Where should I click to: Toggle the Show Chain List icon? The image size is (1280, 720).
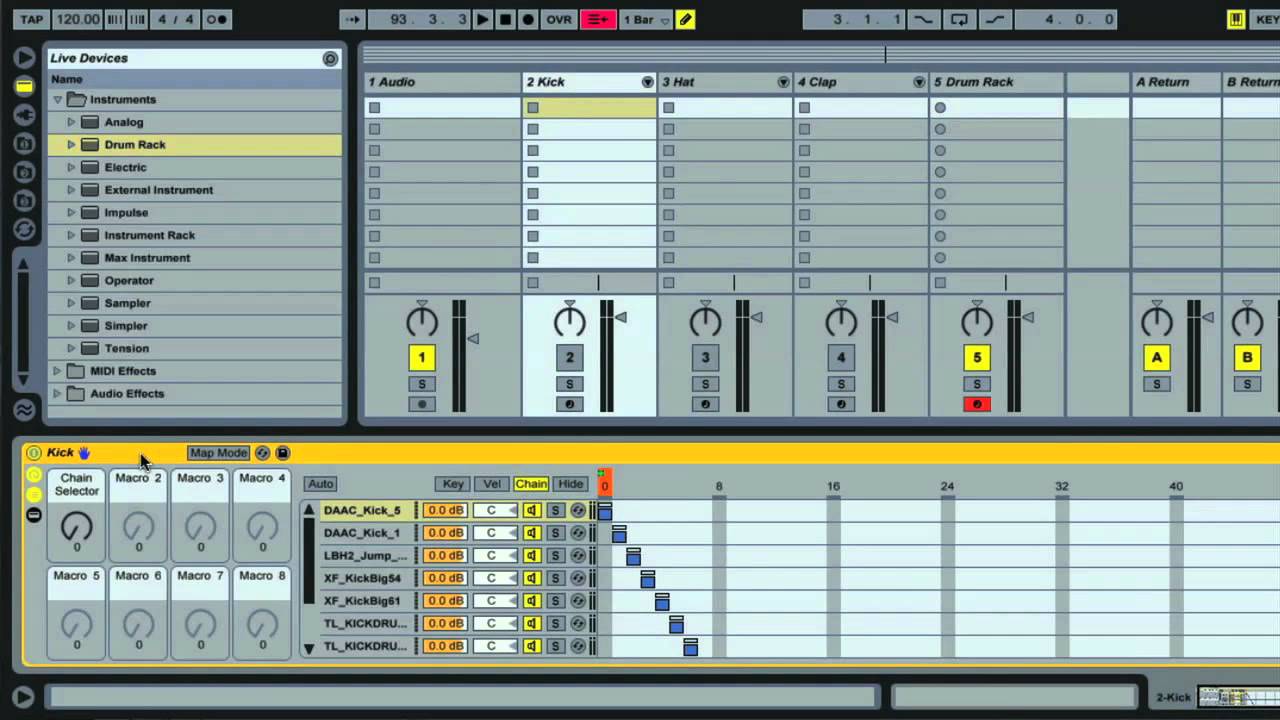[x=34, y=495]
